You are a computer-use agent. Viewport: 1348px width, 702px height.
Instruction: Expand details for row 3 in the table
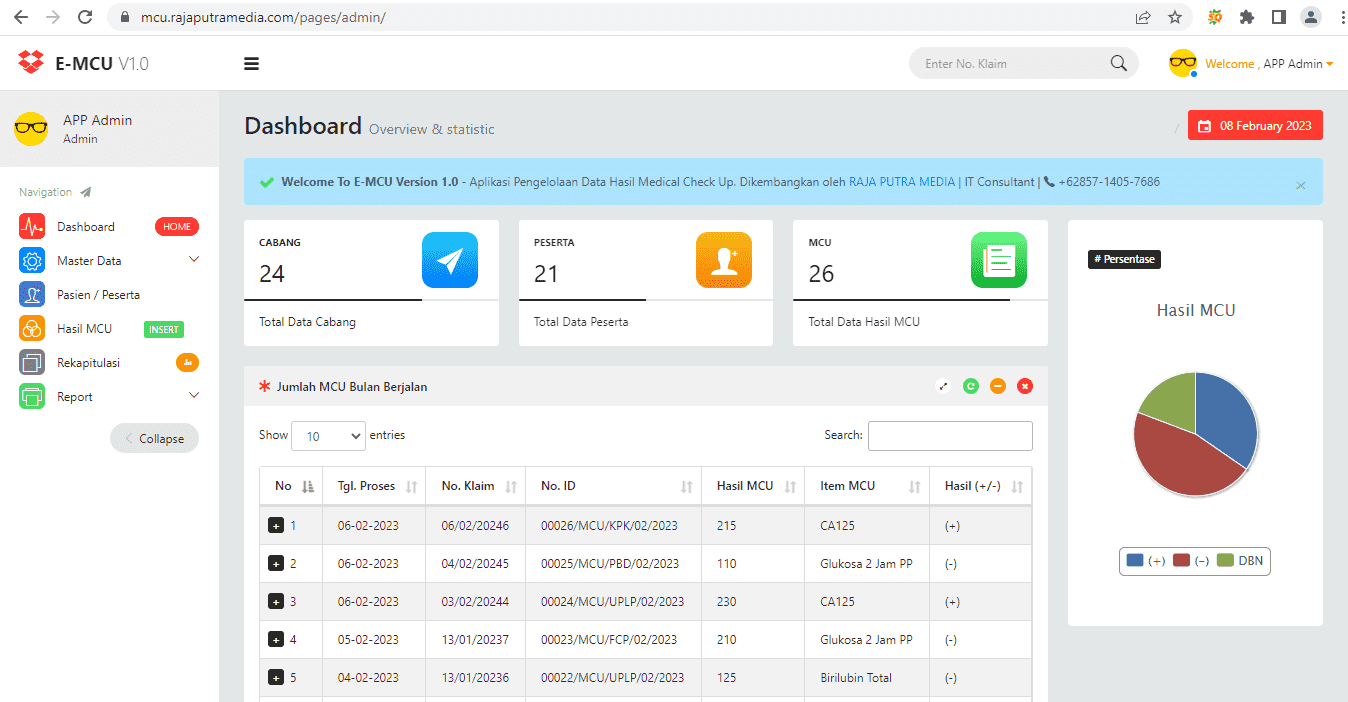pyautogui.click(x=275, y=601)
